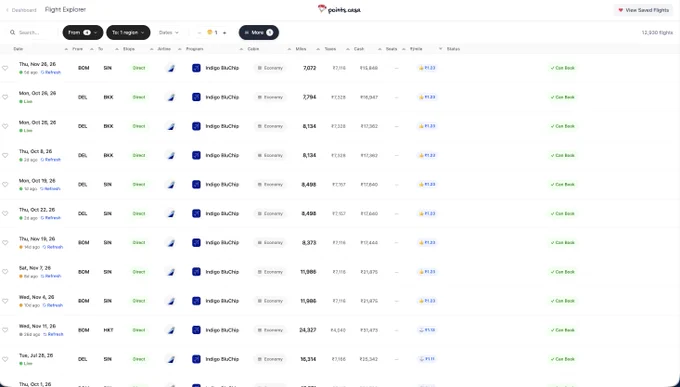This screenshot has width=680, height=387.
Task: Open the Dates dropdown
Action: [x=169, y=33]
